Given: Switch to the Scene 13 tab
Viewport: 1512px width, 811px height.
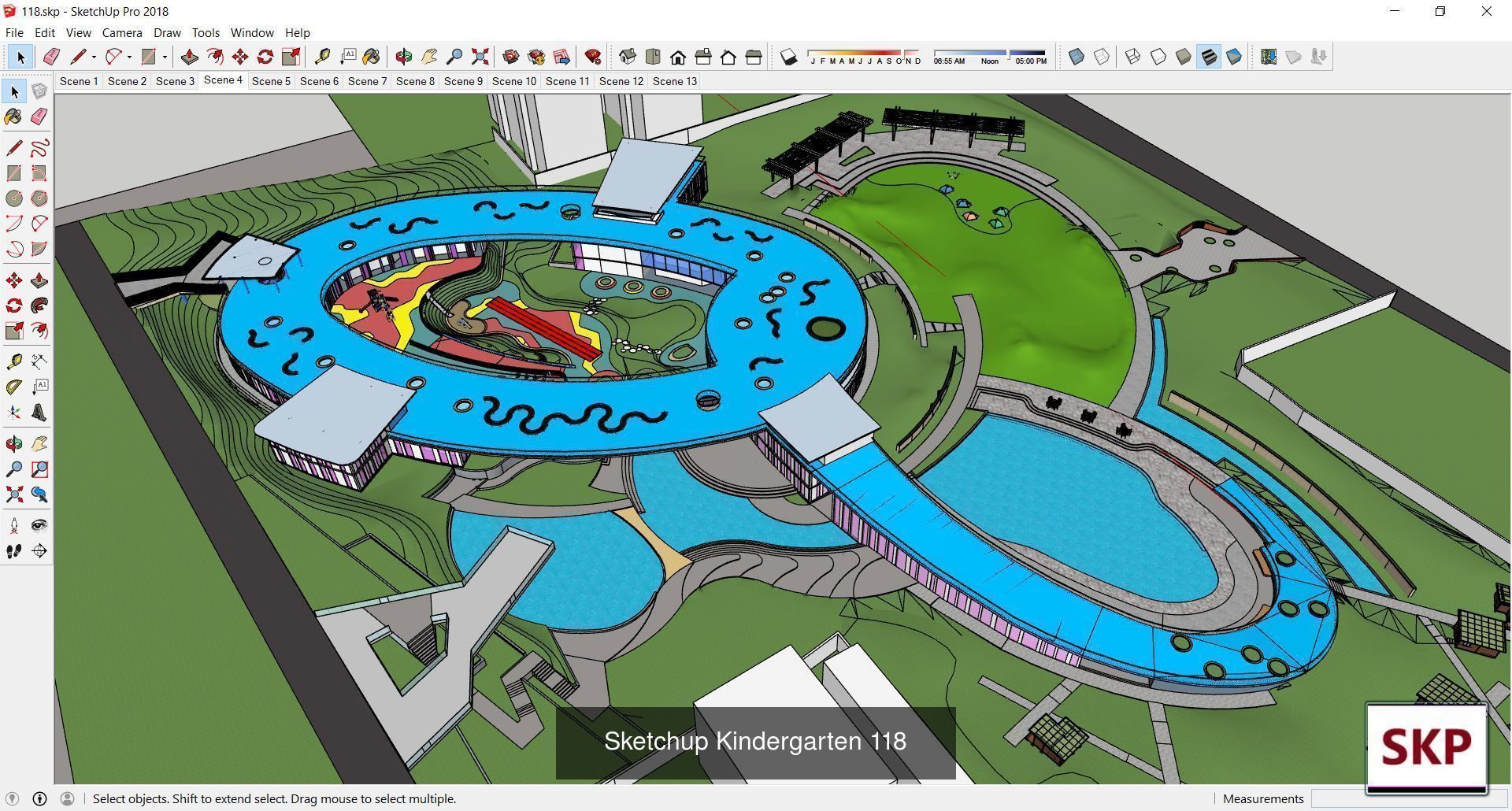Looking at the screenshot, I should click(x=675, y=81).
